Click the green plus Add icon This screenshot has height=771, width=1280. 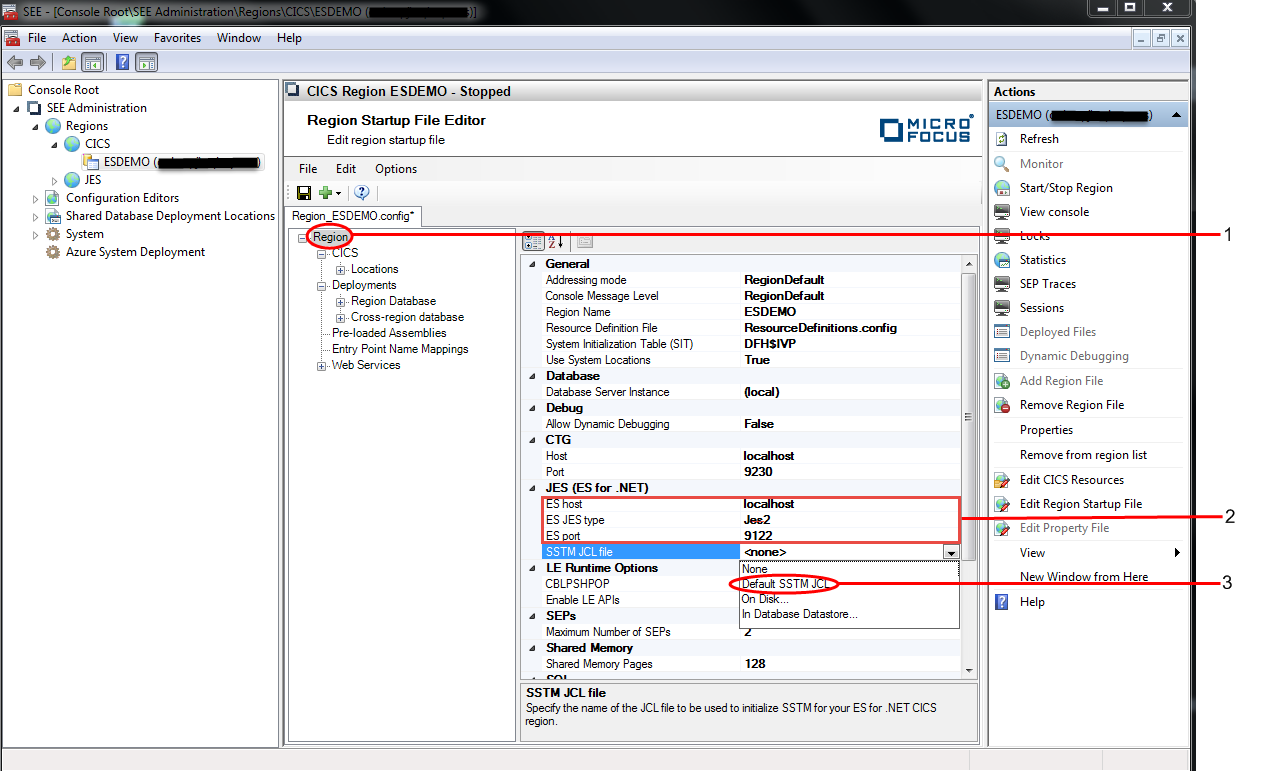[x=325, y=193]
